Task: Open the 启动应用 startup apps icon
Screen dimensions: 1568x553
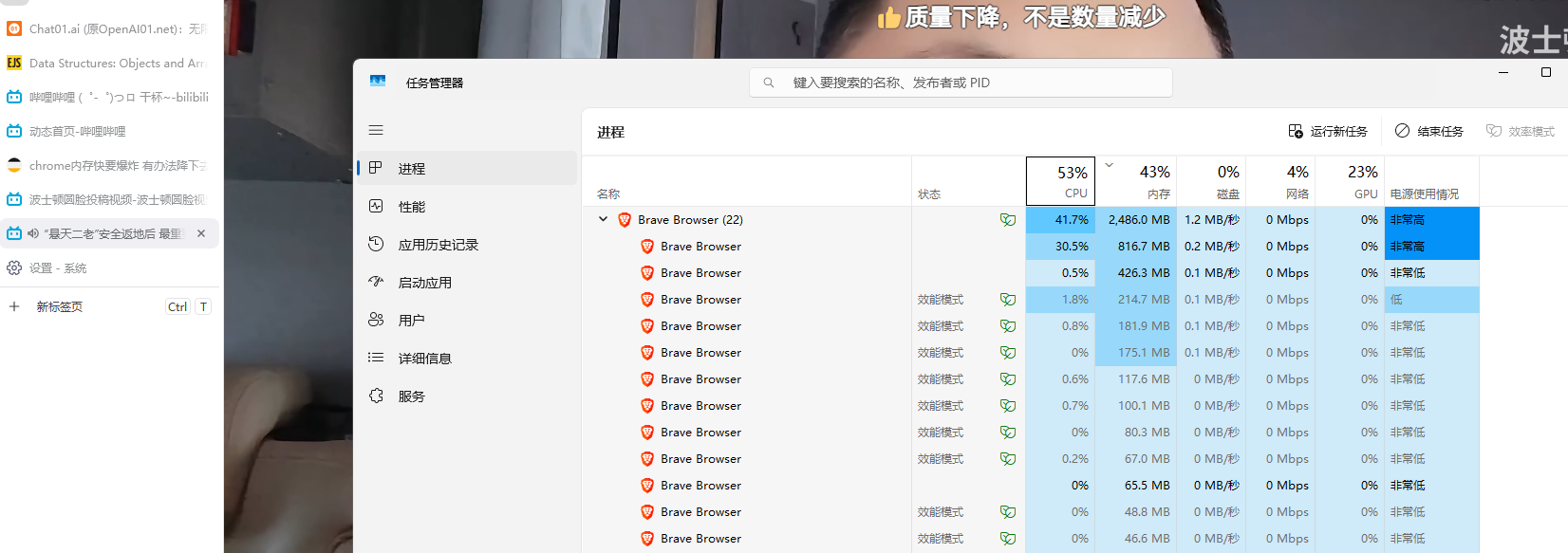Action: click(376, 282)
